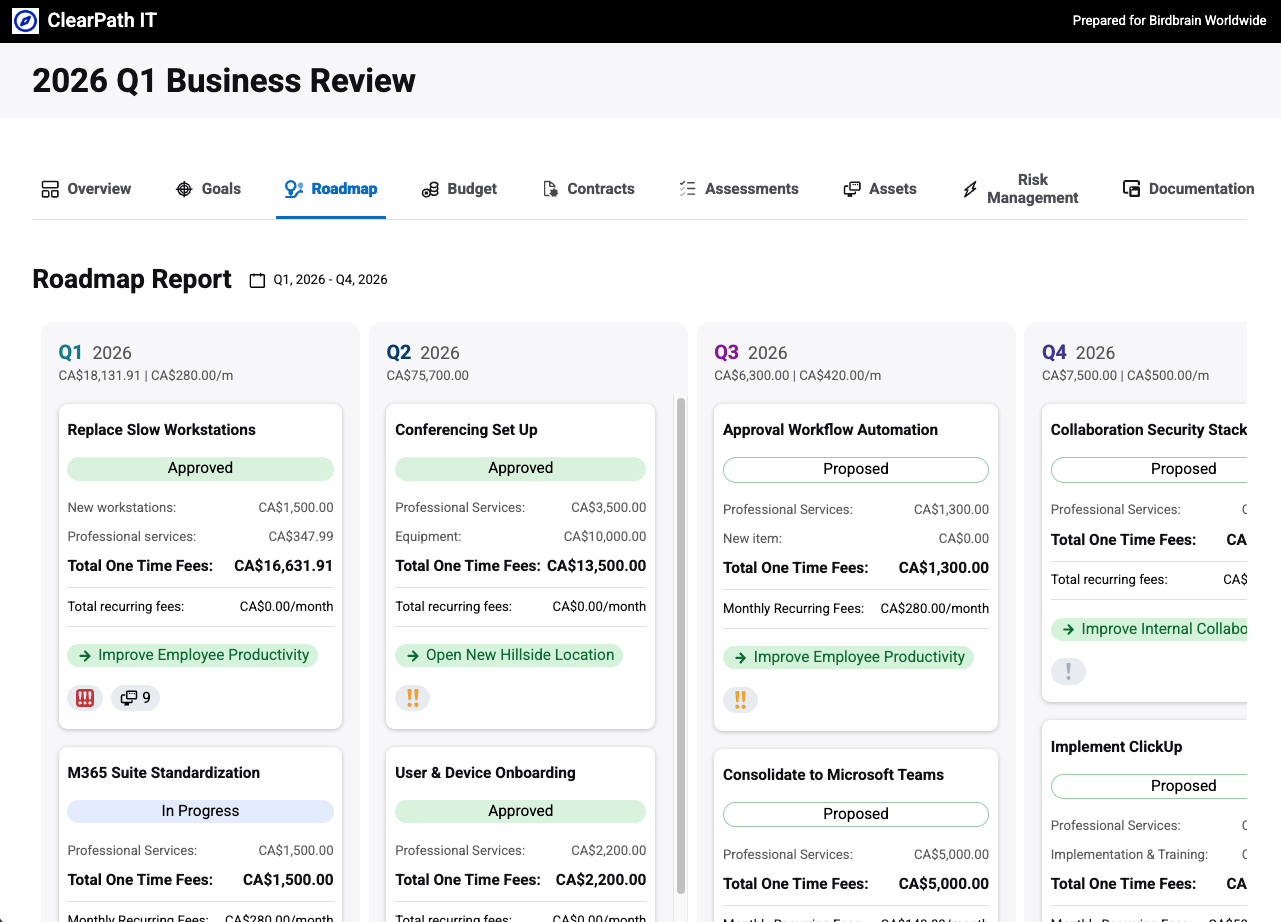This screenshot has width=1281, height=922.
Task: Open the In Progress status on M365 Suite Standardization
Action: pos(200,810)
